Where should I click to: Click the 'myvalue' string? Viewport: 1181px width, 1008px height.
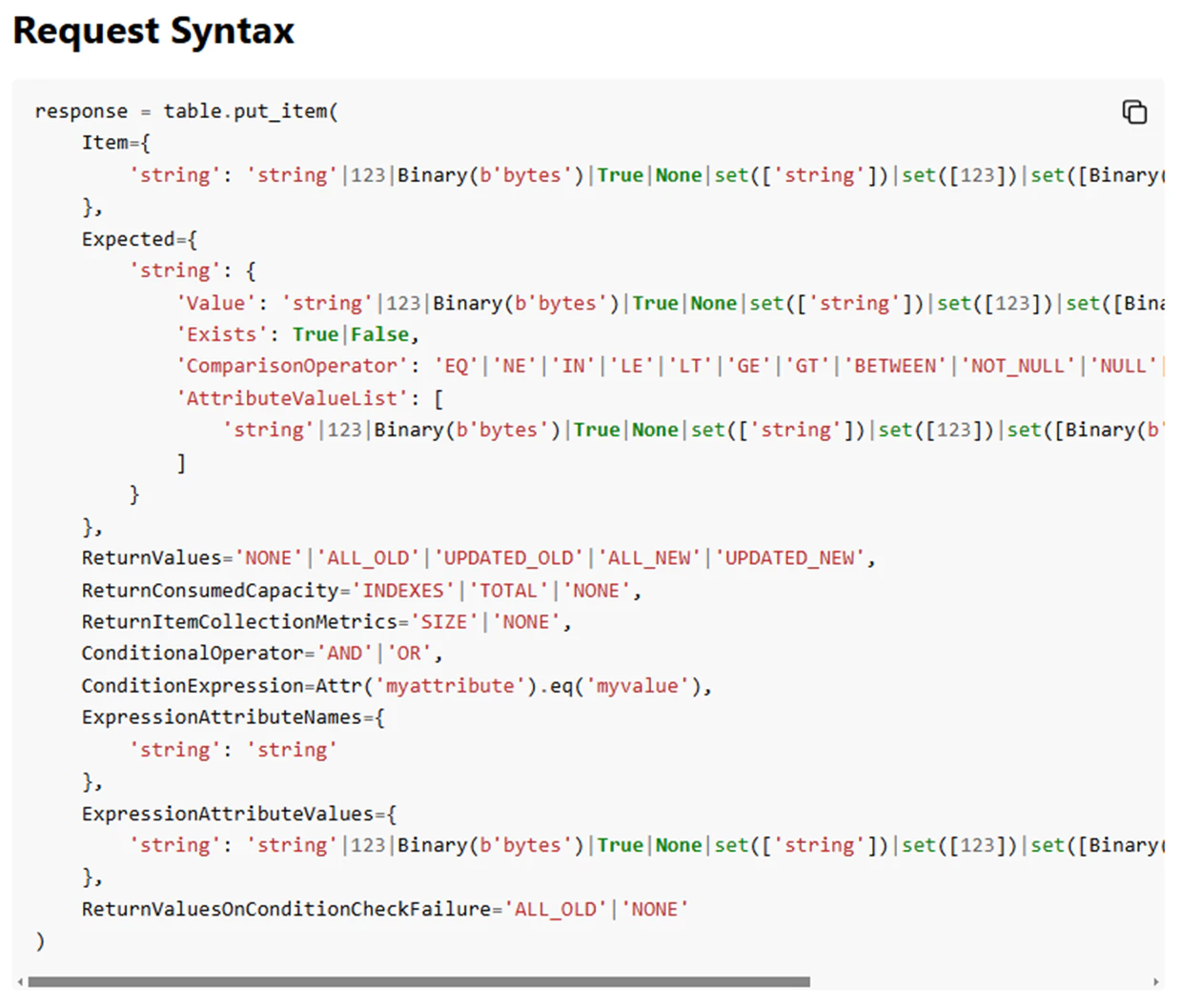tap(638, 685)
